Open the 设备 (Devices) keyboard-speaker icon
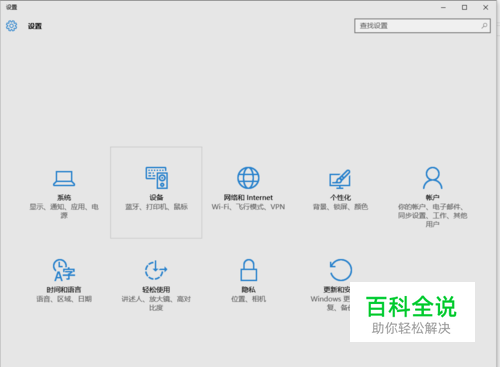Viewport: 500px width, 367px height. click(x=156, y=178)
